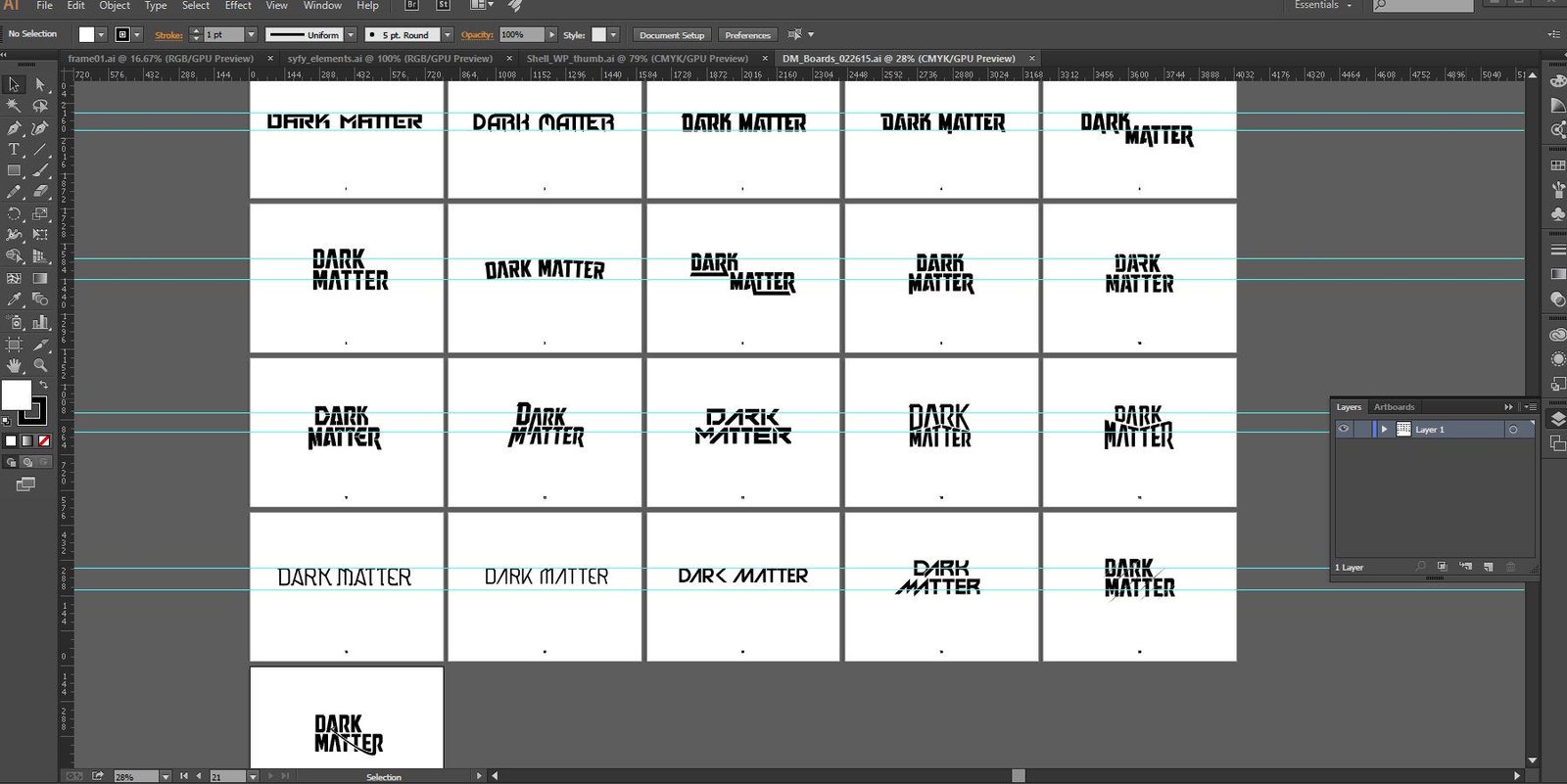The image size is (1567, 784).
Task: Open the Preferences button
Action: tap(747, 35)
